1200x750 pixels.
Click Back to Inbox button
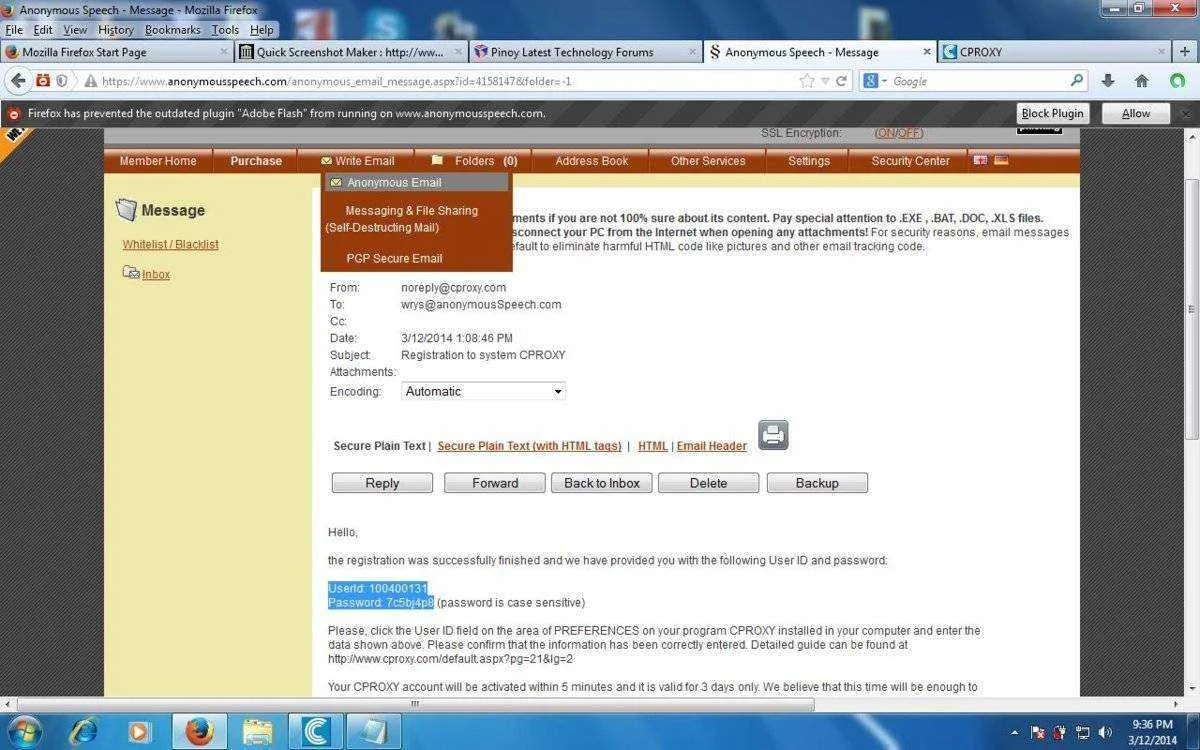pos(602,483)
